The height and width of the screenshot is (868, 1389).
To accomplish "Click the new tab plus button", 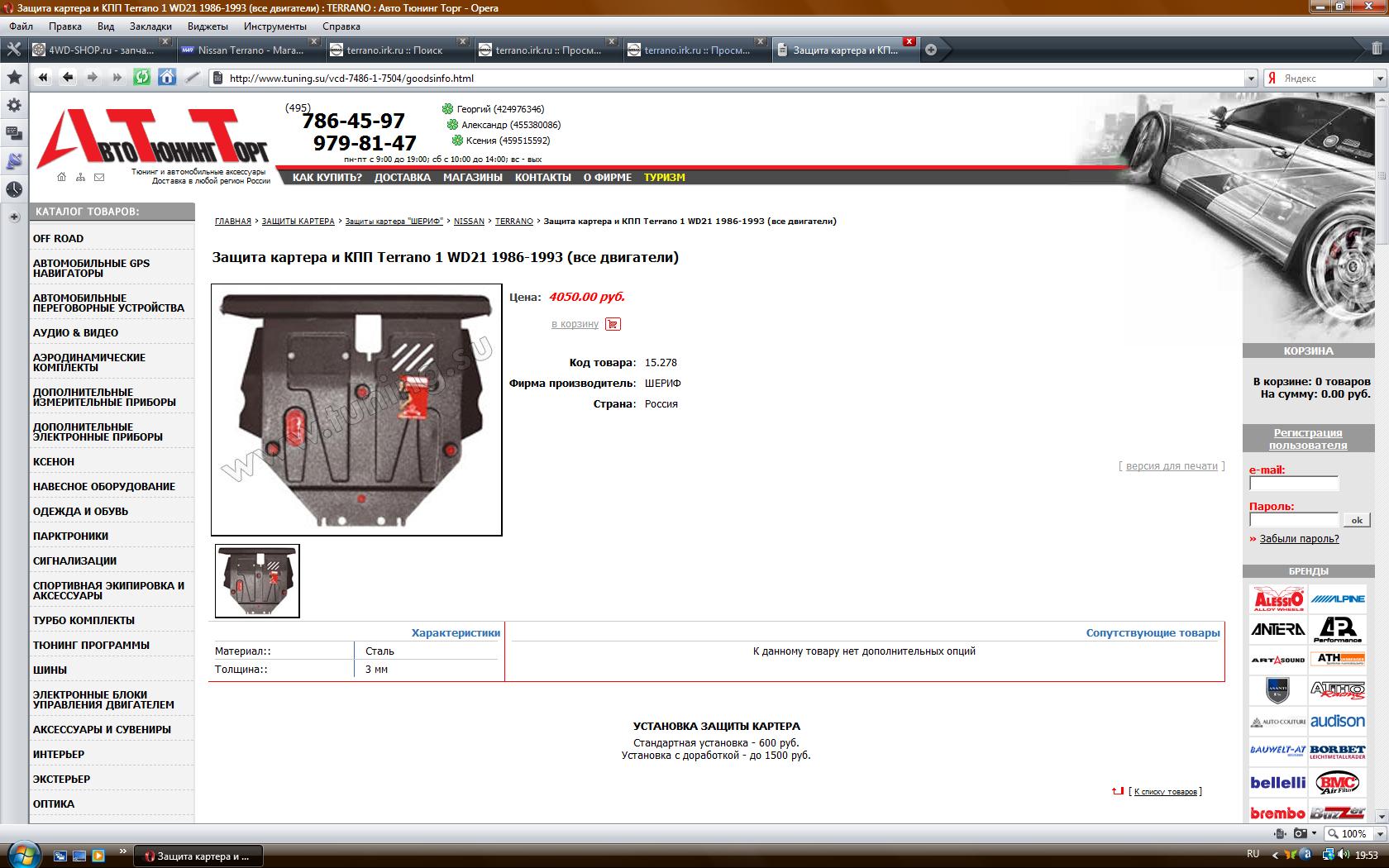I will [931, 50].
